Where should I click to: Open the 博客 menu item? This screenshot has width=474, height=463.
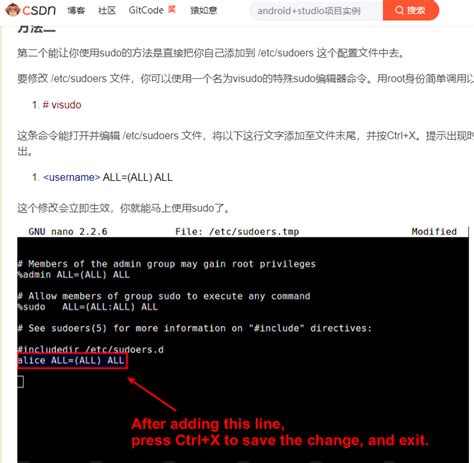coord(76,10)
